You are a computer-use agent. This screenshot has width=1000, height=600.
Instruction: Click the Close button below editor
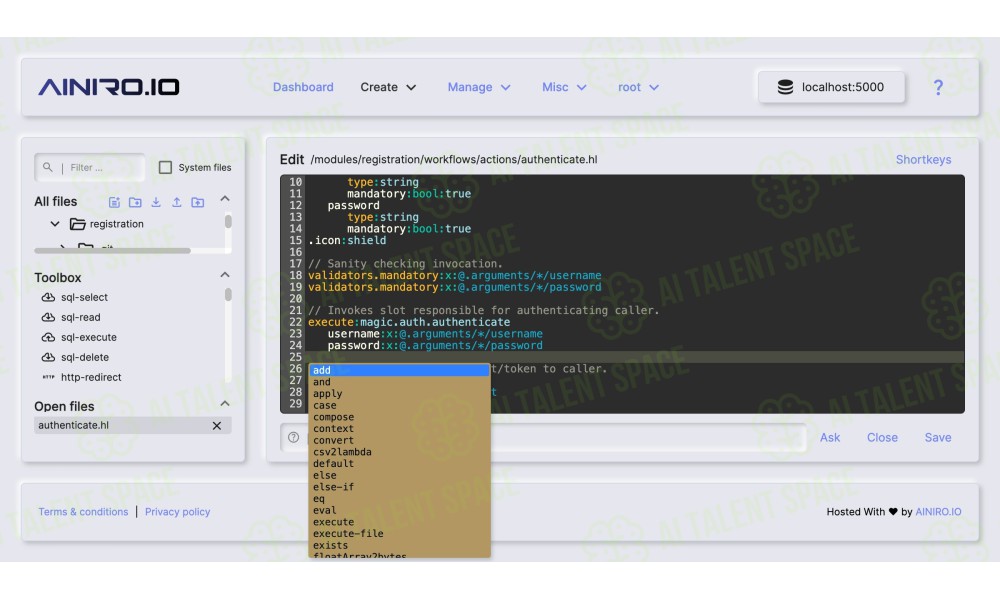(x=882, y=437)
